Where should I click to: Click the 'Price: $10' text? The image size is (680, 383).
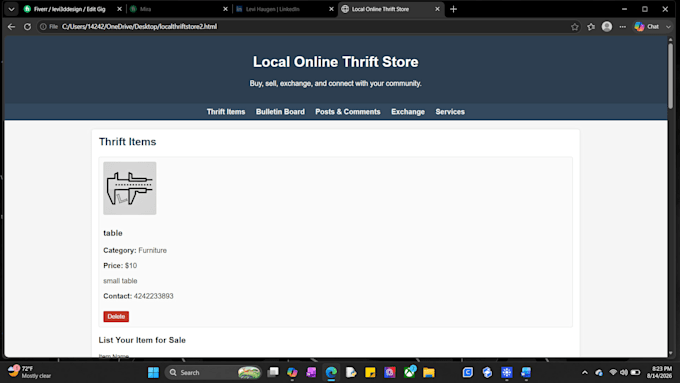(x=120, y=265)
